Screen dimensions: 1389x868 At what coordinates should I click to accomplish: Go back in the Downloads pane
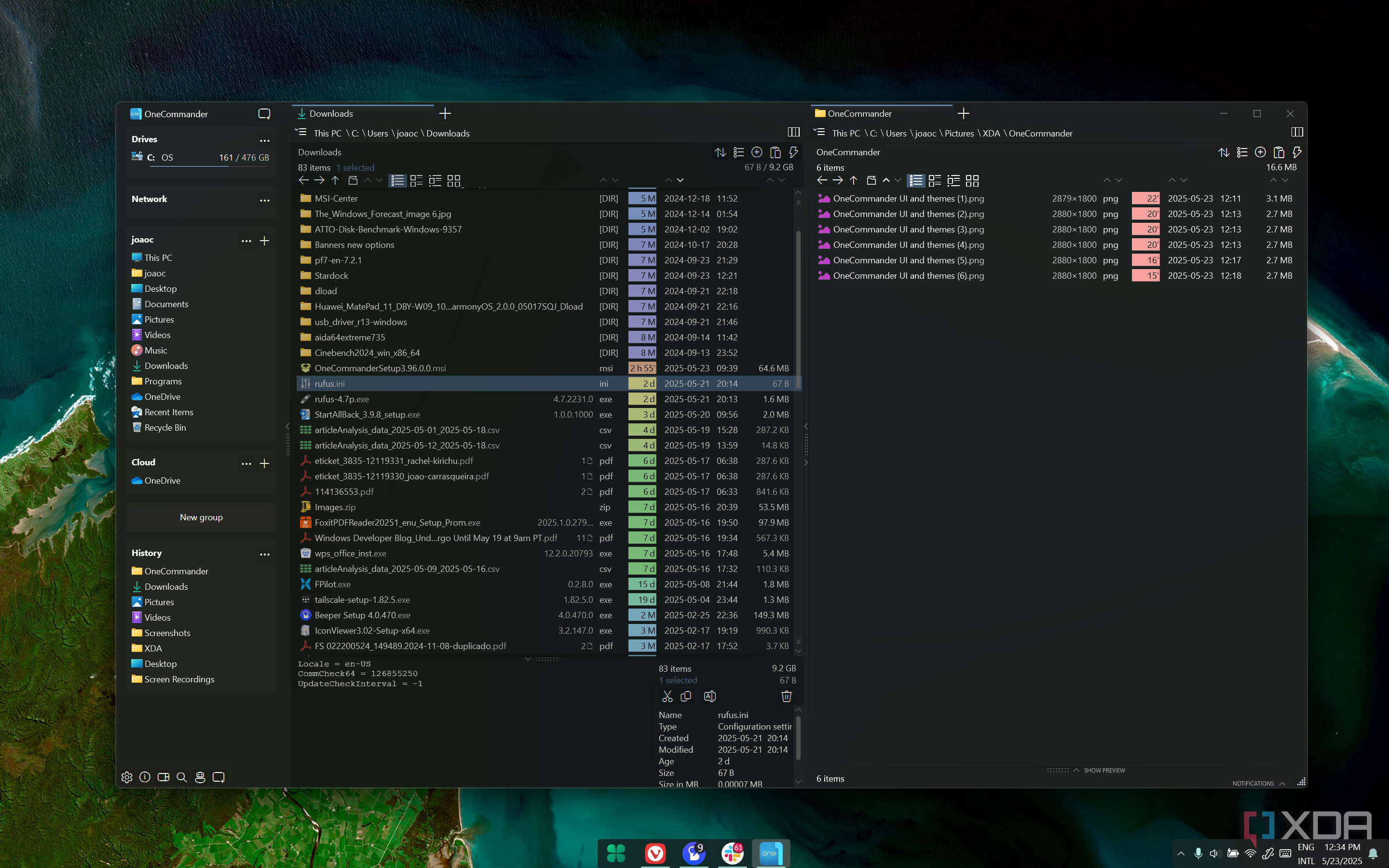(x=304, y=180)
